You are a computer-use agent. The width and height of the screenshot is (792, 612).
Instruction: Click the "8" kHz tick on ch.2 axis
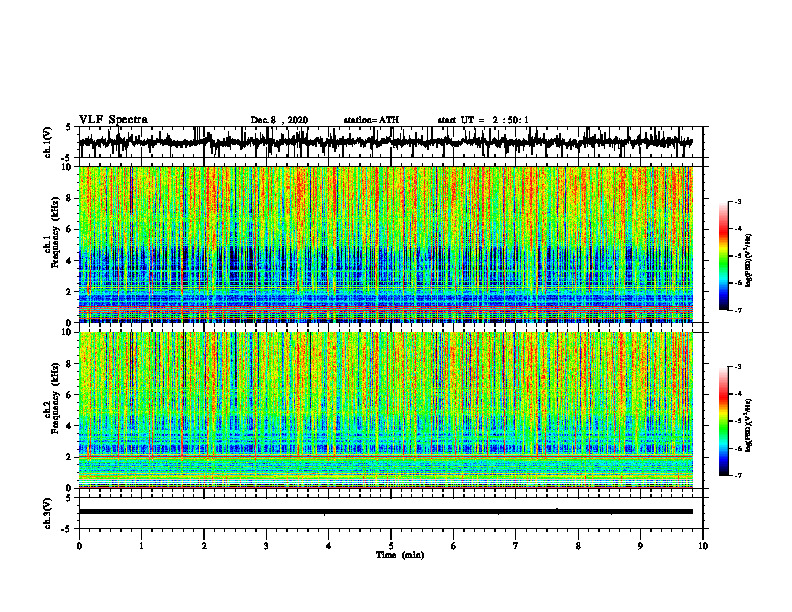[x=70, y=364]
